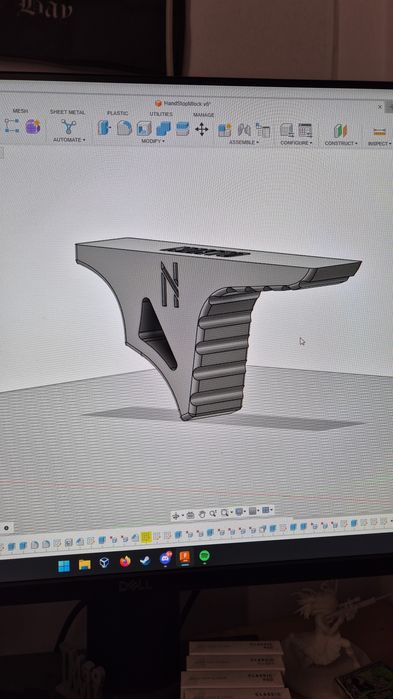The width and height of the screenshot is (393, 699).
Task: Open Firefox from the taskbar
Action: pos(125,562)
